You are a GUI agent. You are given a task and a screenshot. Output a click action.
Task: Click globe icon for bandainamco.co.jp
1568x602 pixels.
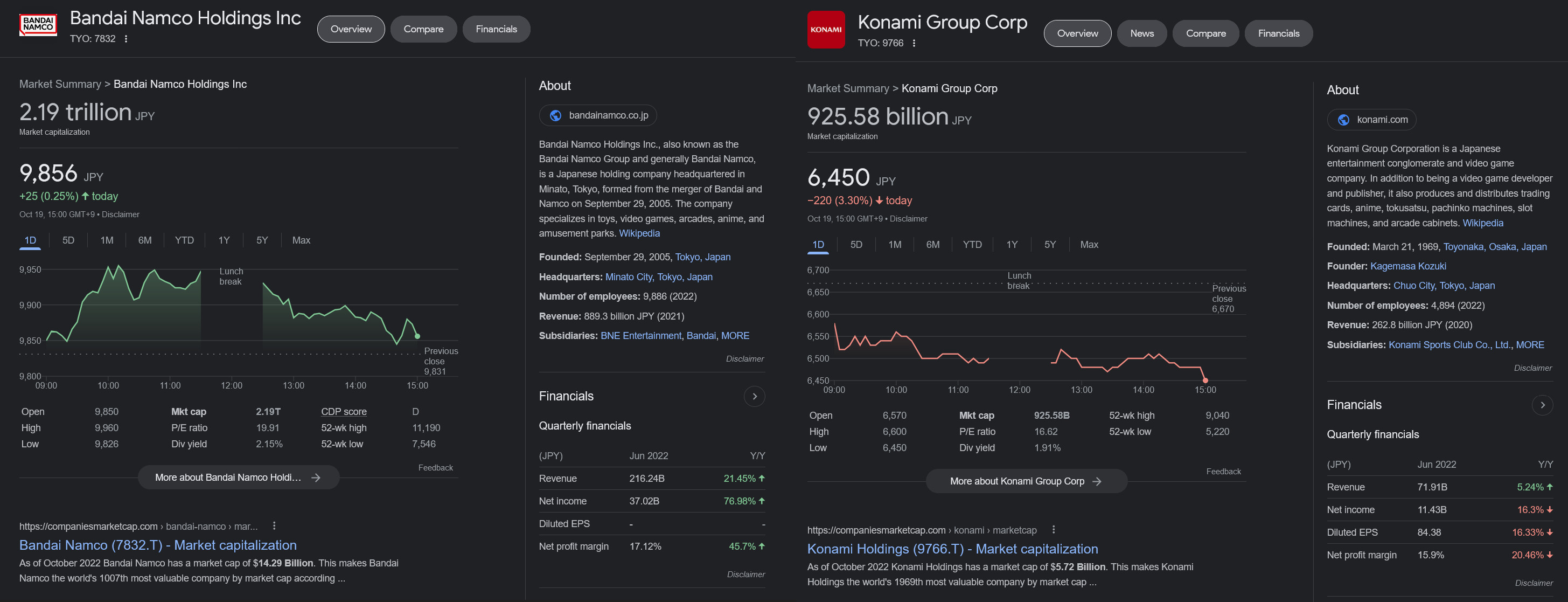[555, 116]
